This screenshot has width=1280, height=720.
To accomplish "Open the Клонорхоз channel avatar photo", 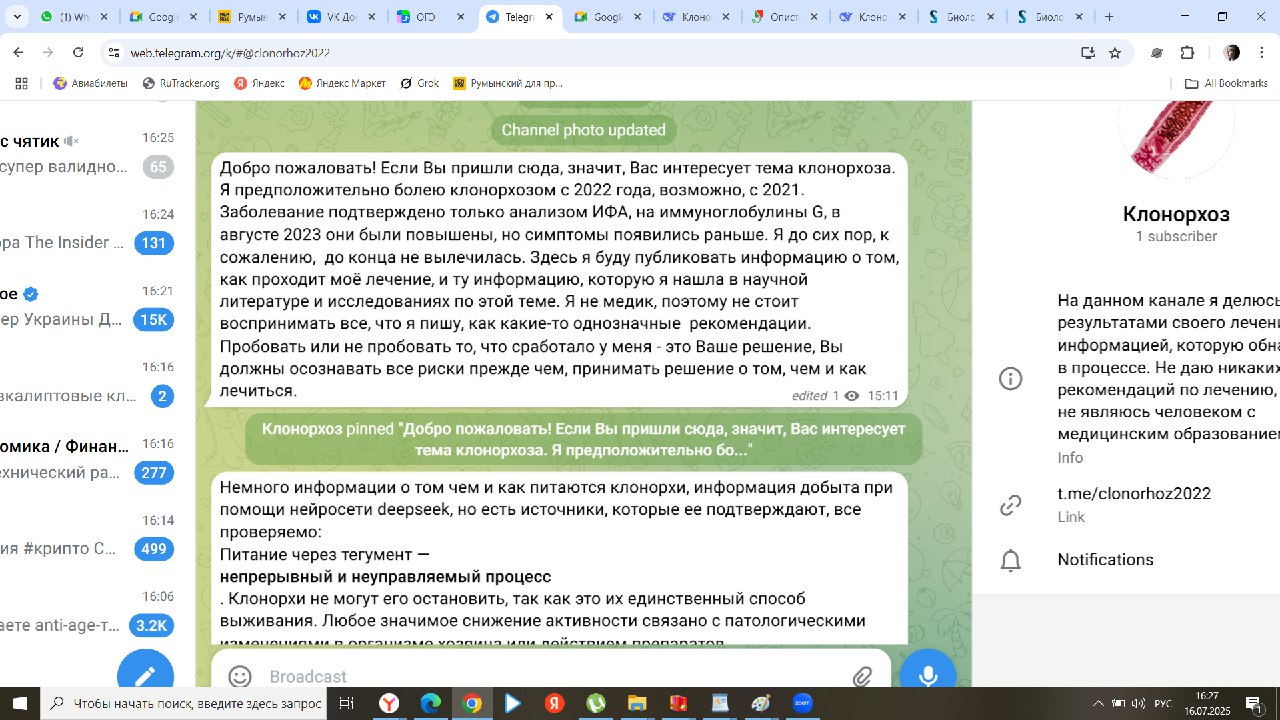I will click(1176, 141).
